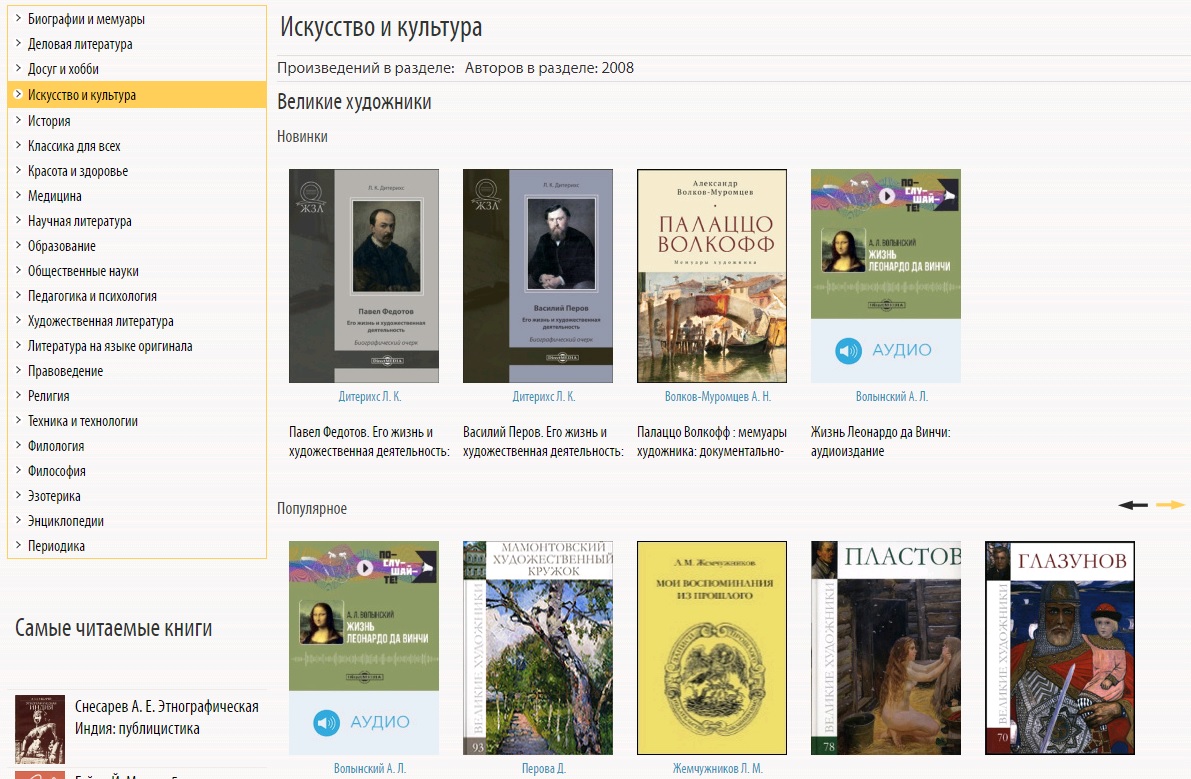Image resolution: width=1191 pixels, height=779 pixels.
Task: Go to the Досуг и хобби category
Action: (63, 69)
